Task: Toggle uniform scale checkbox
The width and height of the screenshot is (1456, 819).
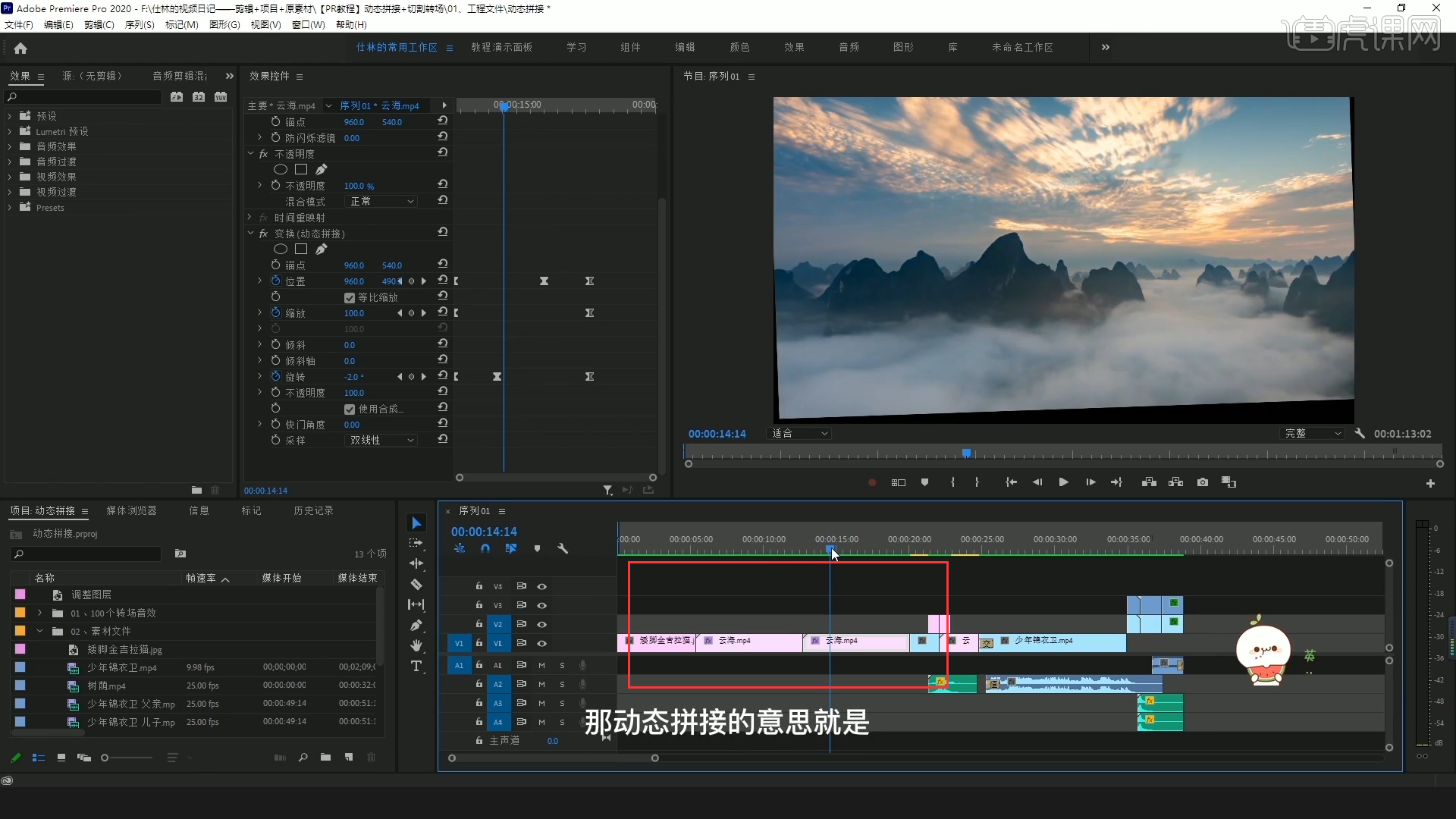Action: (x=349, y=298)
